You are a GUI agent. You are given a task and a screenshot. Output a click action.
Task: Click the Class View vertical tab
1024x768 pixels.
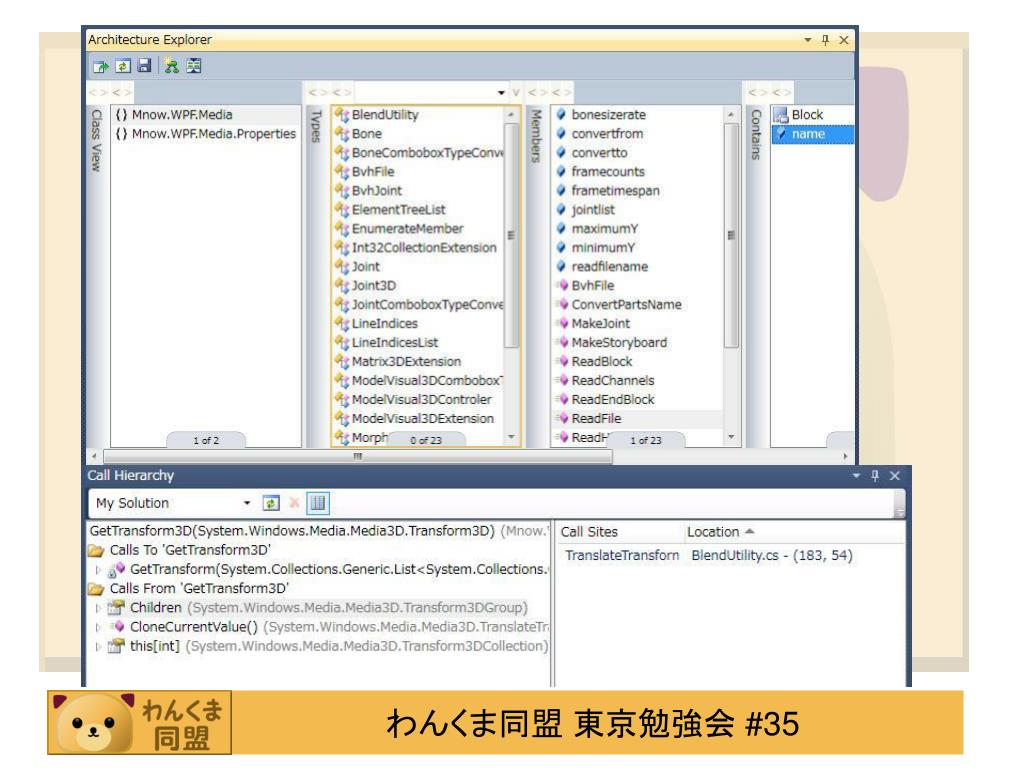[96, 140]
